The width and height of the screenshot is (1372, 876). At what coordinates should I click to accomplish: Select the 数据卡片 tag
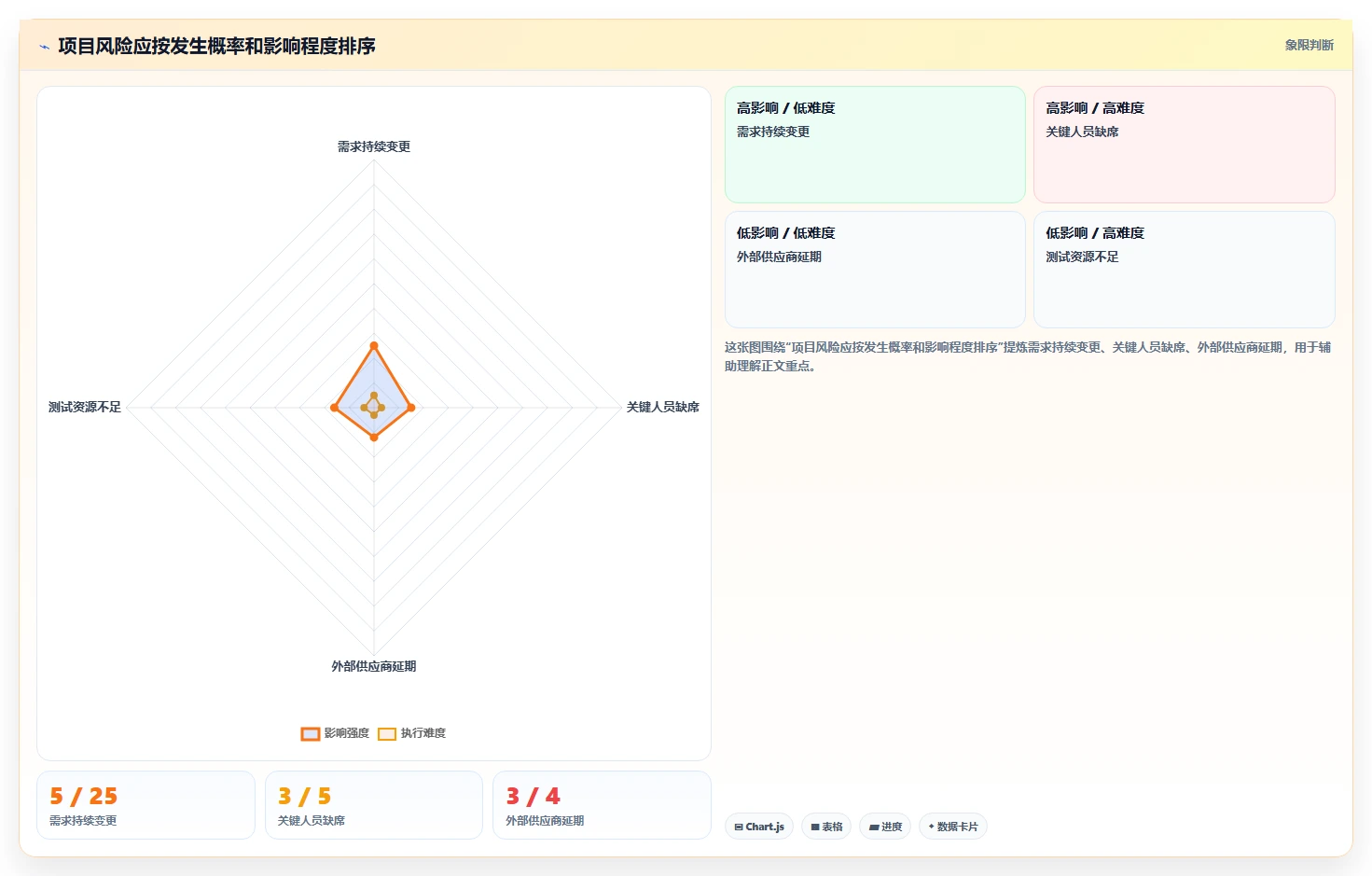pyautogui.click(x=953, y=827)
